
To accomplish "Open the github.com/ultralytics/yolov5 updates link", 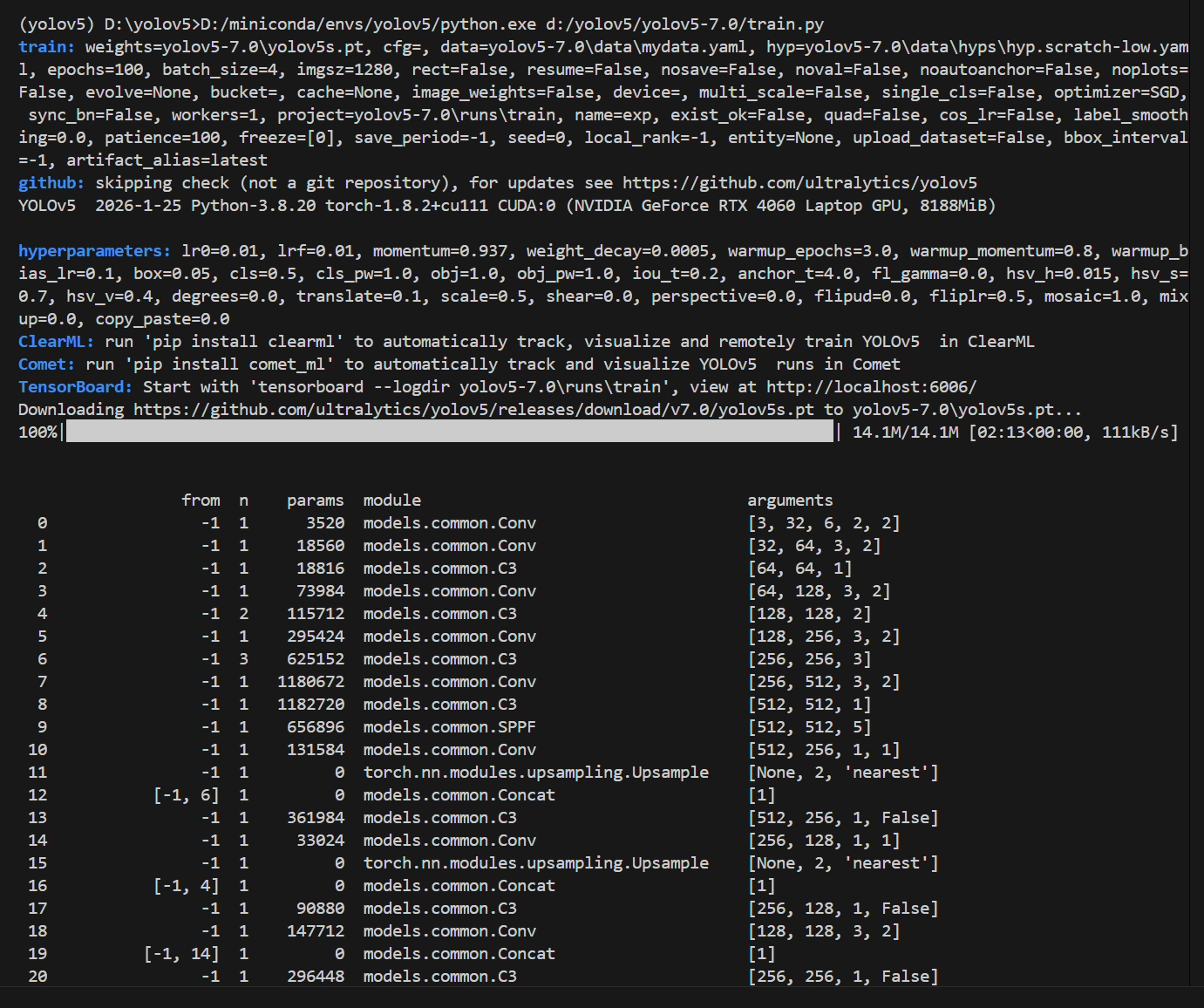I will tap(799, 183).
